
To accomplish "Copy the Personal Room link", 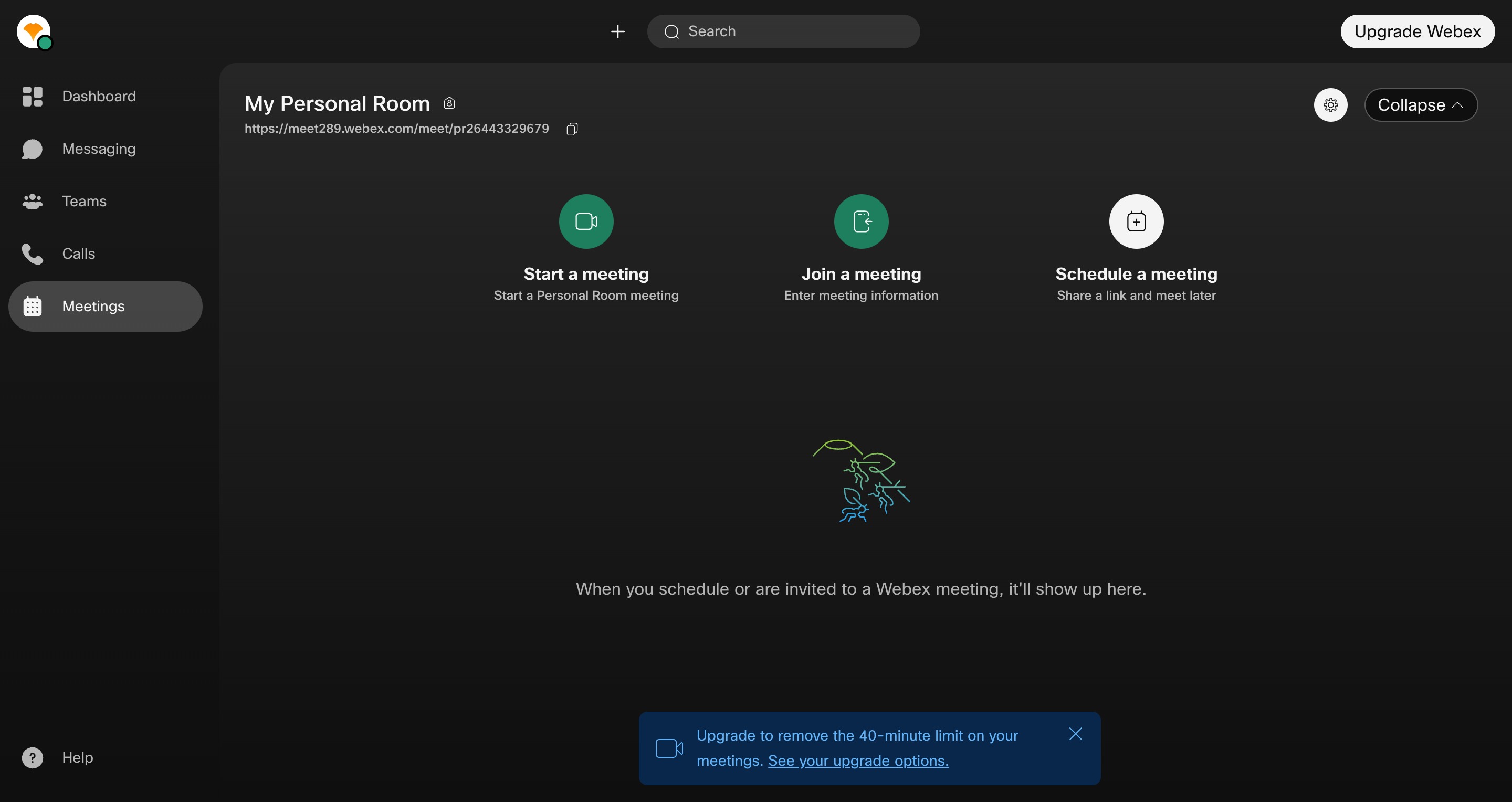I will (572, 129).
